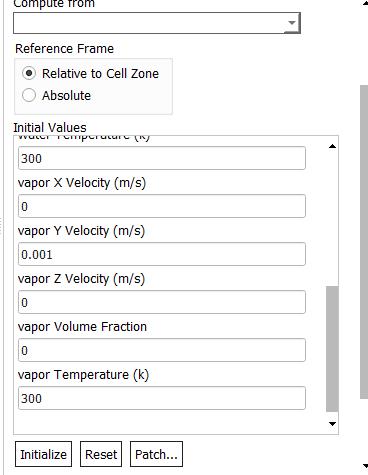Click the outer panel vertical scrollbar thumb
This screenshot has height=475, width=368.
tap(364, 242)
